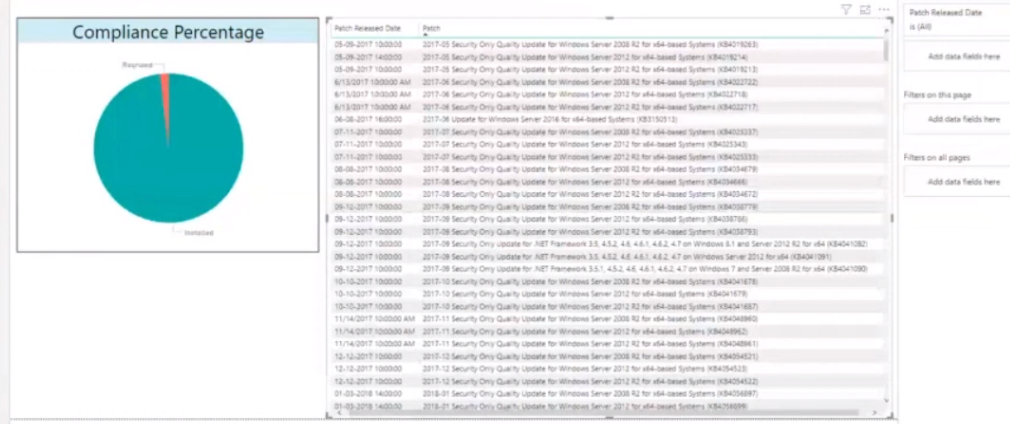Select the KB4019214 patch row
The width and height of the screenshot is (1010, 424).
point(608,57)
